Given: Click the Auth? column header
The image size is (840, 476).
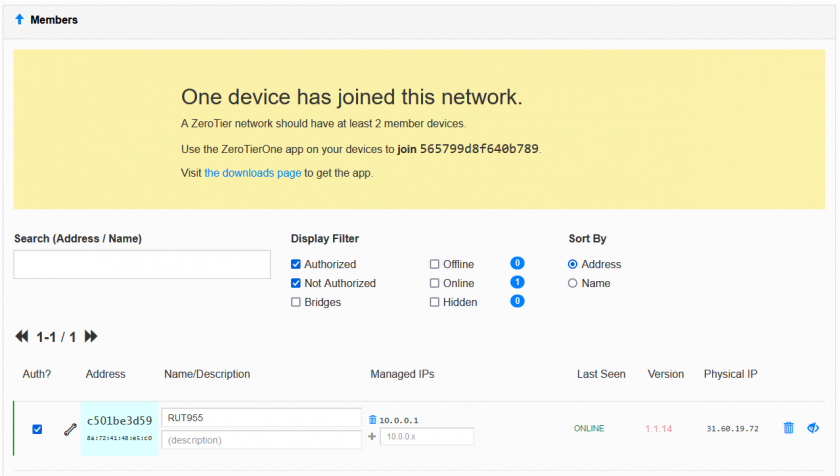Looking at the screenshot, I should click(36, 374).
